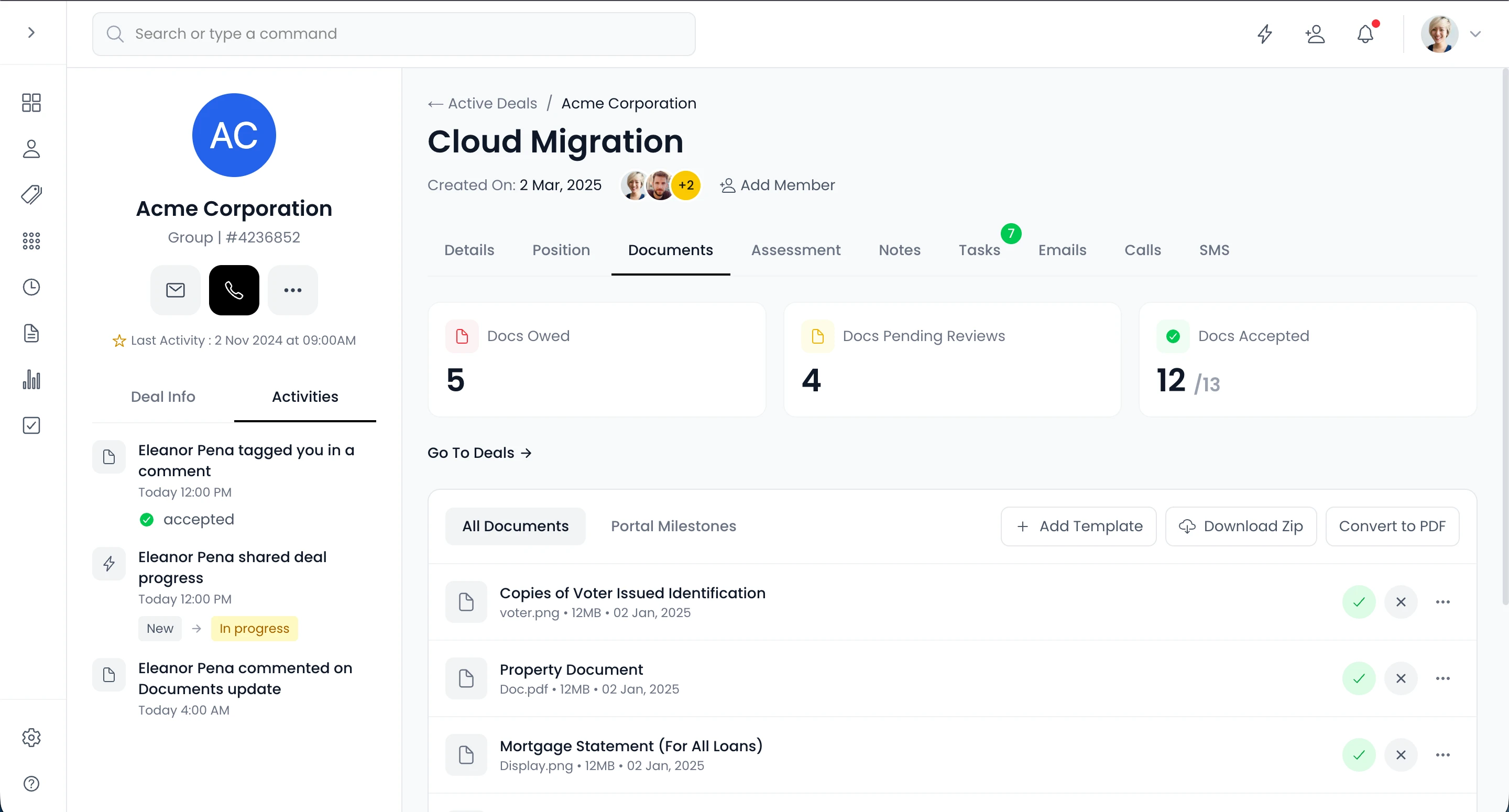
Task: Open the clock history sidebar icon
Action: pyautogui.click(x=31, y=287)
